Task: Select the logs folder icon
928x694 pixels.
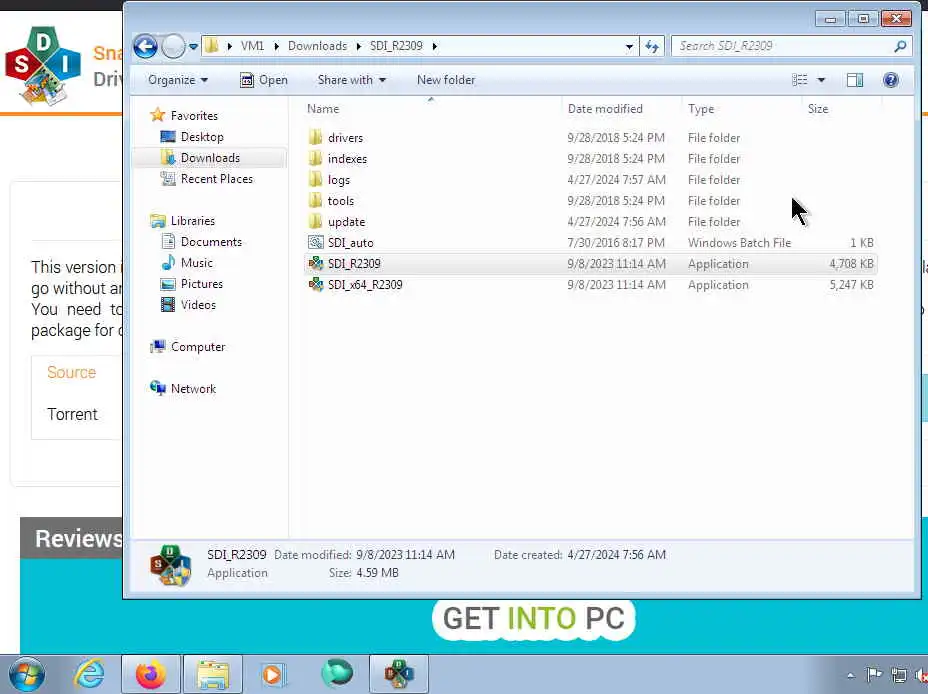Action: (x=316, y=180)
